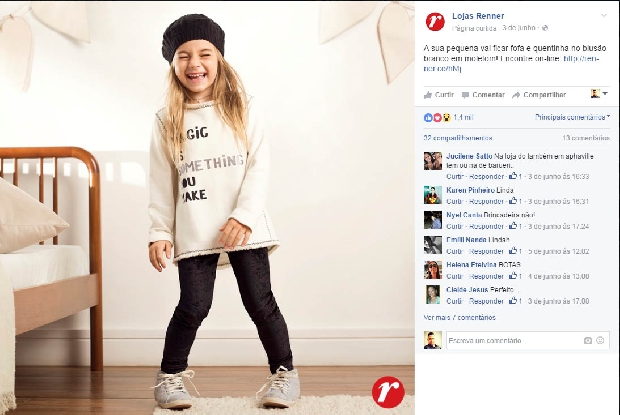Click the Escreva um comentário input field
The height and width of the screenshot is (415, 620).
pyautogui.click(x=514, y=341)
